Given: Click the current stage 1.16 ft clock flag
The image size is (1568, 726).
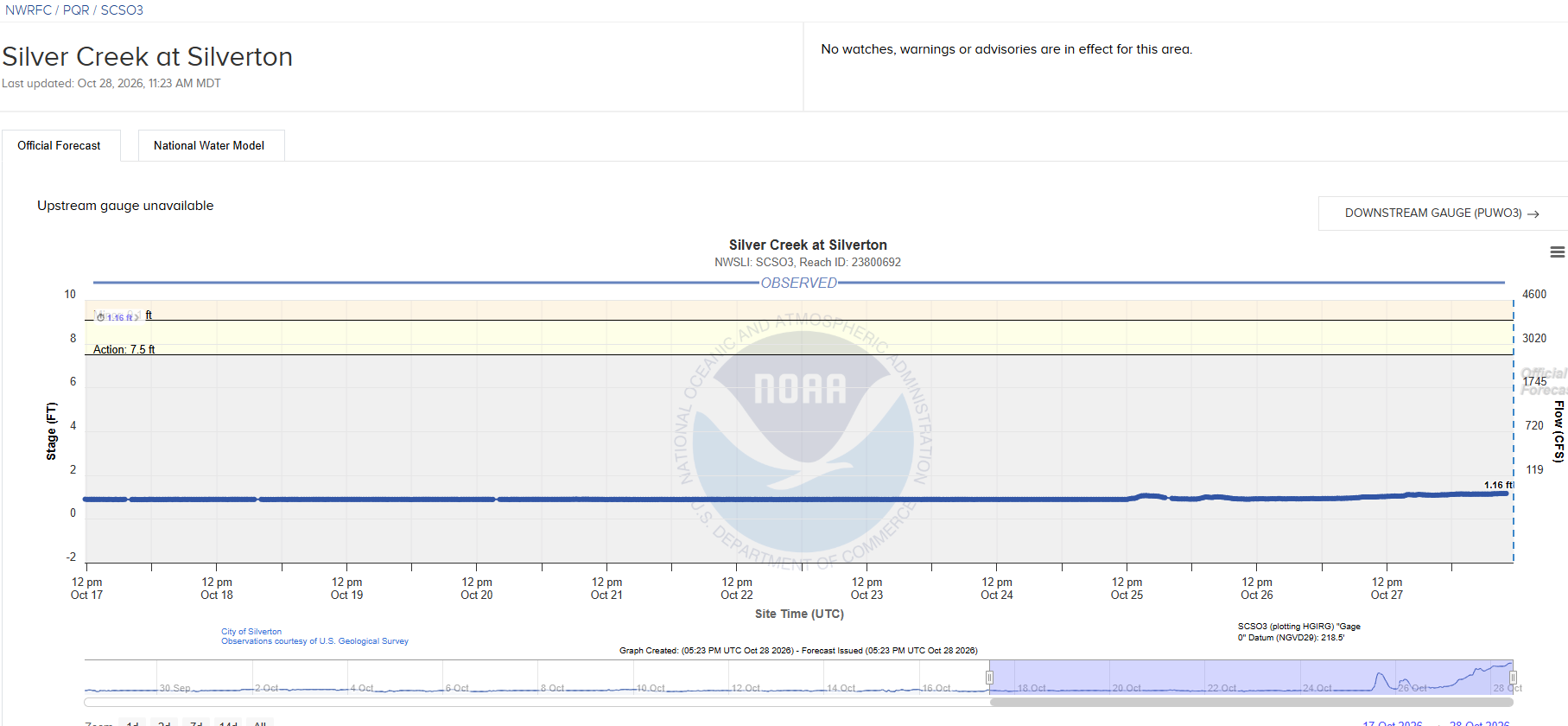Looking at the screenshot, I should (117, 317).
